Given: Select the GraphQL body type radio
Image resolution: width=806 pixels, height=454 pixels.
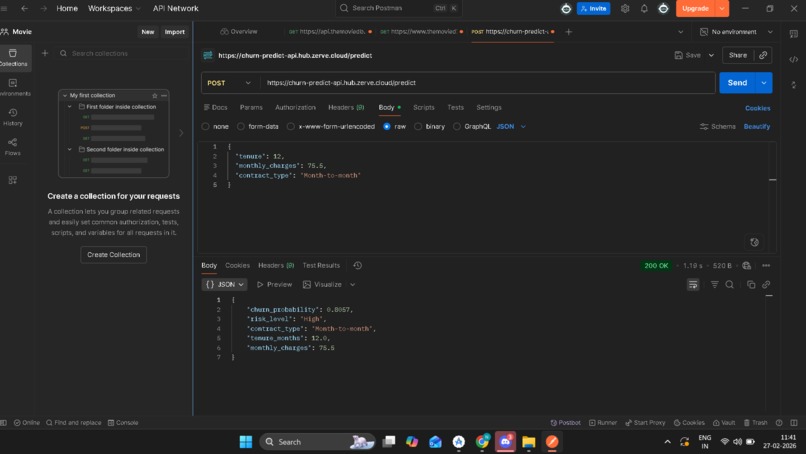Looking at the screenshot, I should pyautogui.click(x=456, y=126).
